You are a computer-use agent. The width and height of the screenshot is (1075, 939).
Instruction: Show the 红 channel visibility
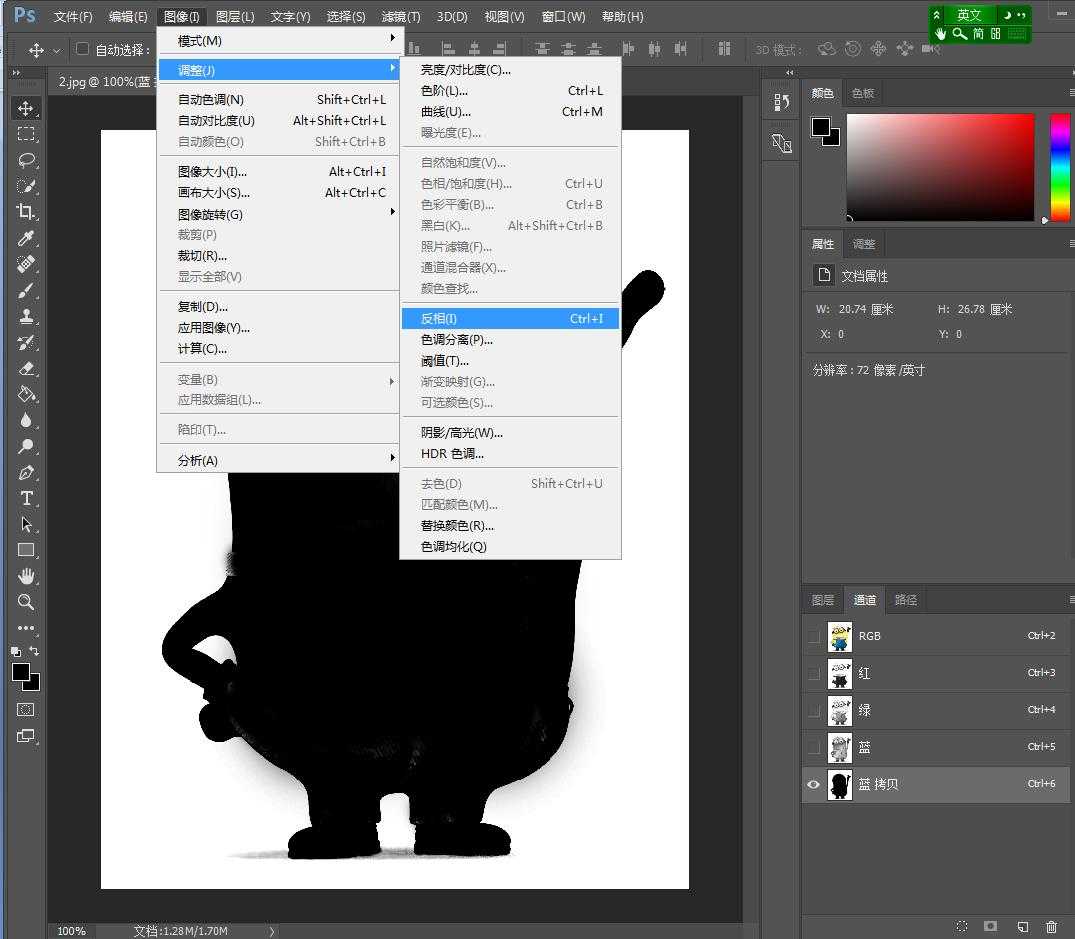click(x=814, y=674)
